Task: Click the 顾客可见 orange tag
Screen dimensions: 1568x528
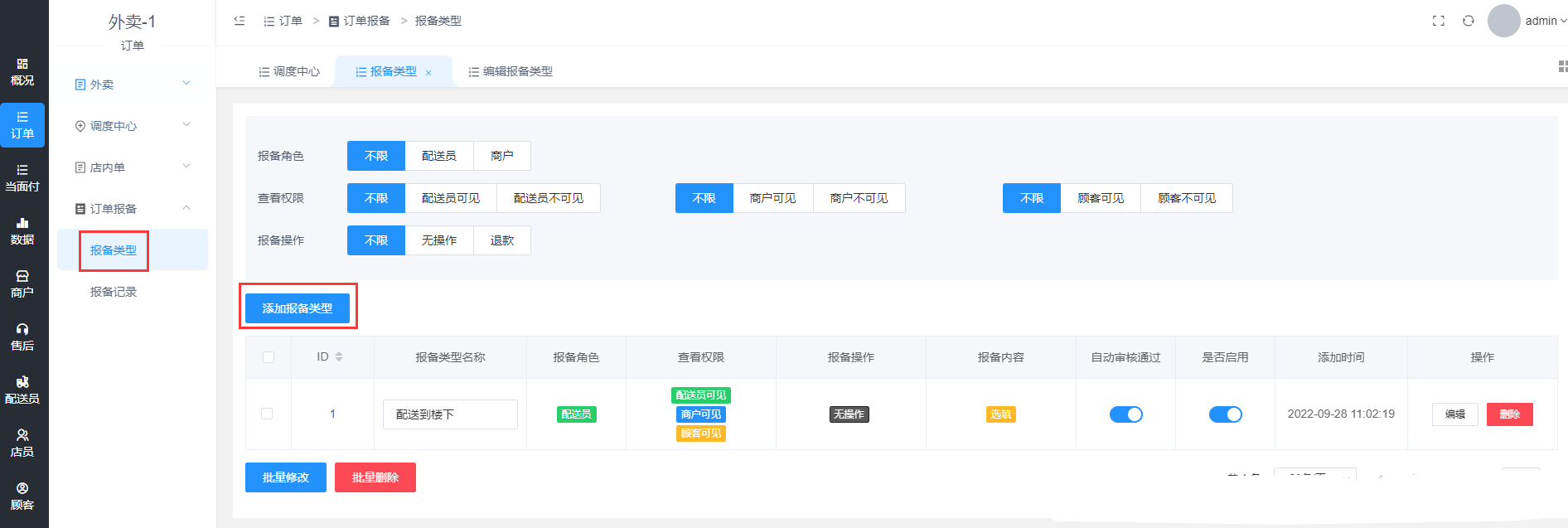Action: coord(701,434)
